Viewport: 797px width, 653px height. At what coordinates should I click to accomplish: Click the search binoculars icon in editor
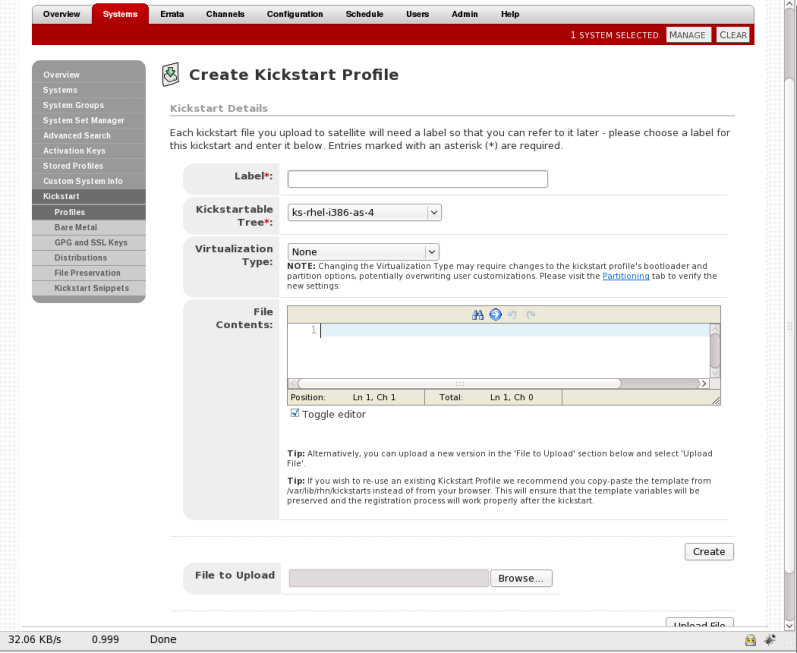tap(478, 314)
